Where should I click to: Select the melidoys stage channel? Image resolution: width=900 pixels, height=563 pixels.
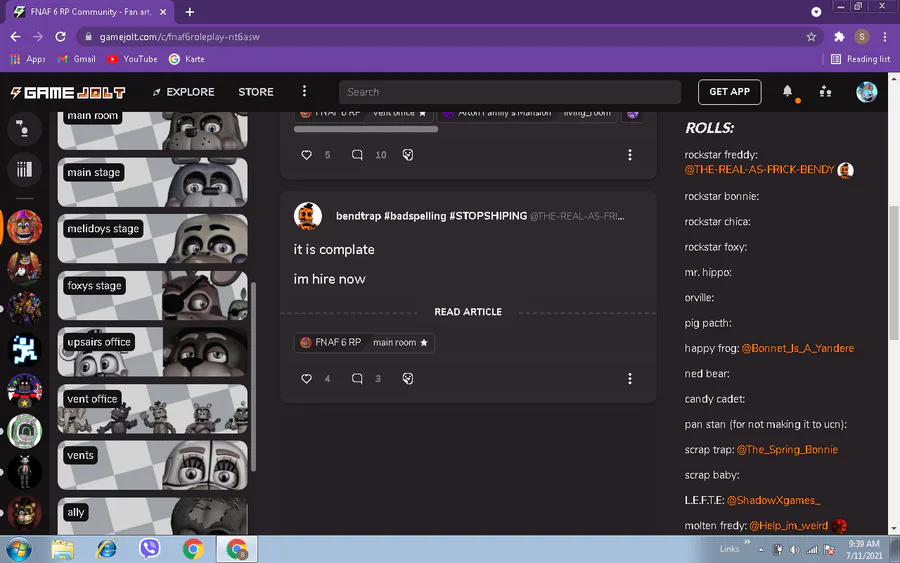pos(153,239)
